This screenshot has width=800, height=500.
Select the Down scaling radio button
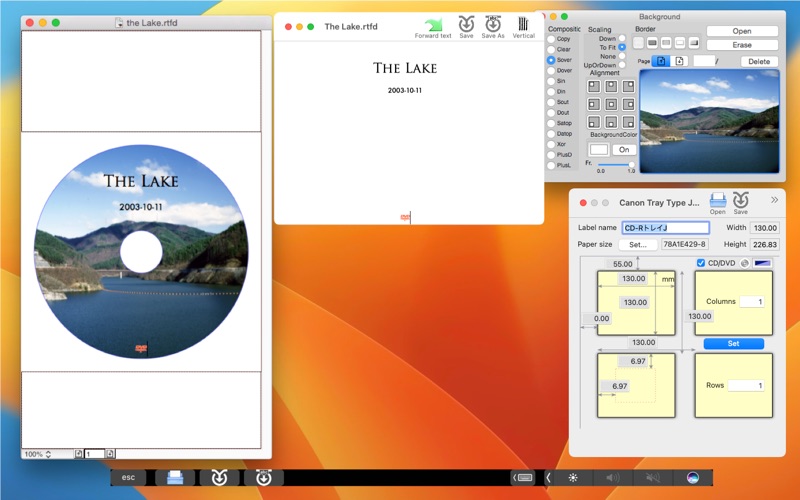(x=622, y=38)
